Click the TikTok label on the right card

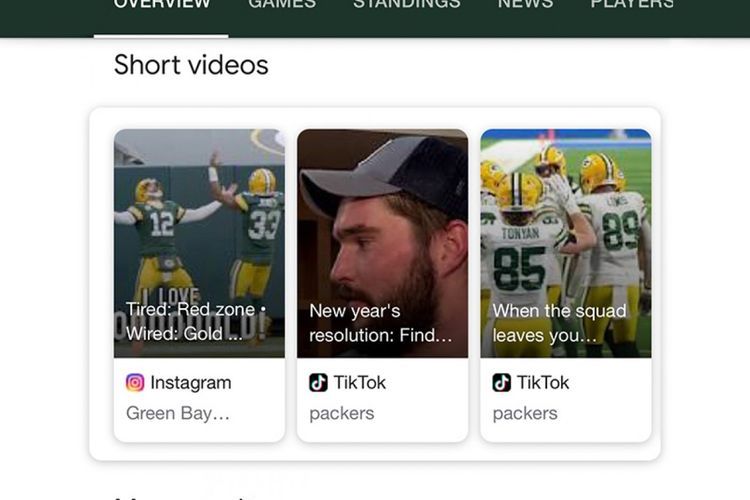tap(543, 383)
